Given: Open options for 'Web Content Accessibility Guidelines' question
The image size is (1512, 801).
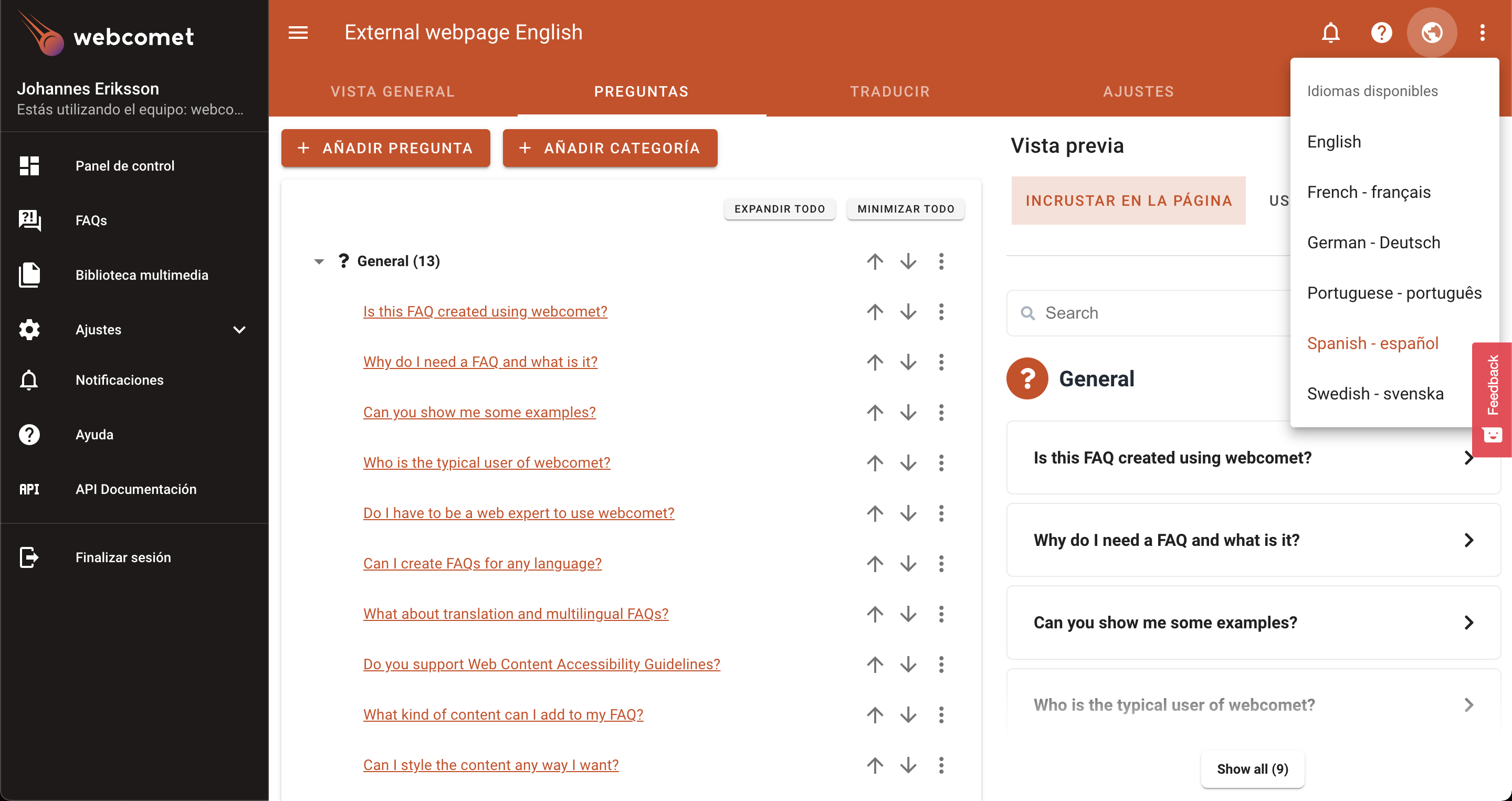Looking at the screenshot, I should pos(941,665).
